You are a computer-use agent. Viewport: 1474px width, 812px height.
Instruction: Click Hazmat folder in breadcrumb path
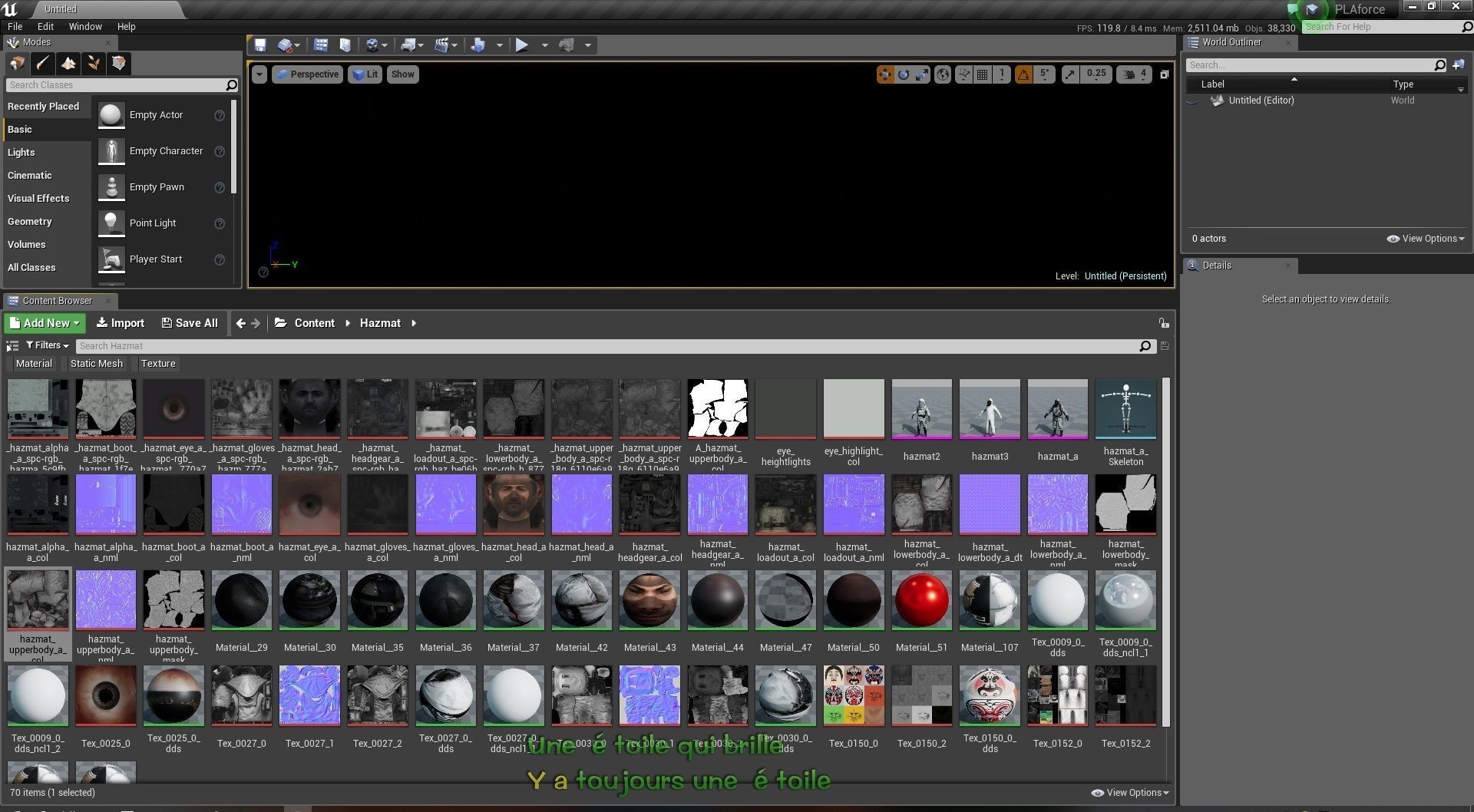pos(381,323)
